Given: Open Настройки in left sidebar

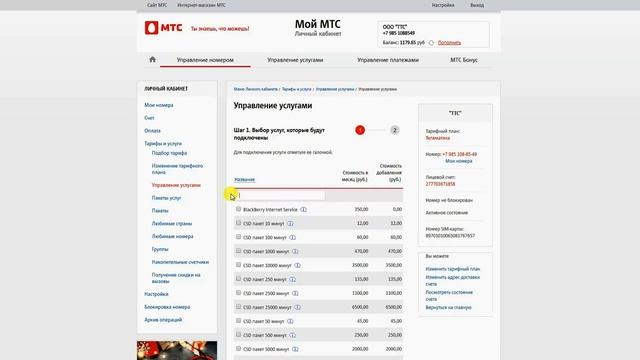Looking at the screenshot, I should [x=156, y=294].
